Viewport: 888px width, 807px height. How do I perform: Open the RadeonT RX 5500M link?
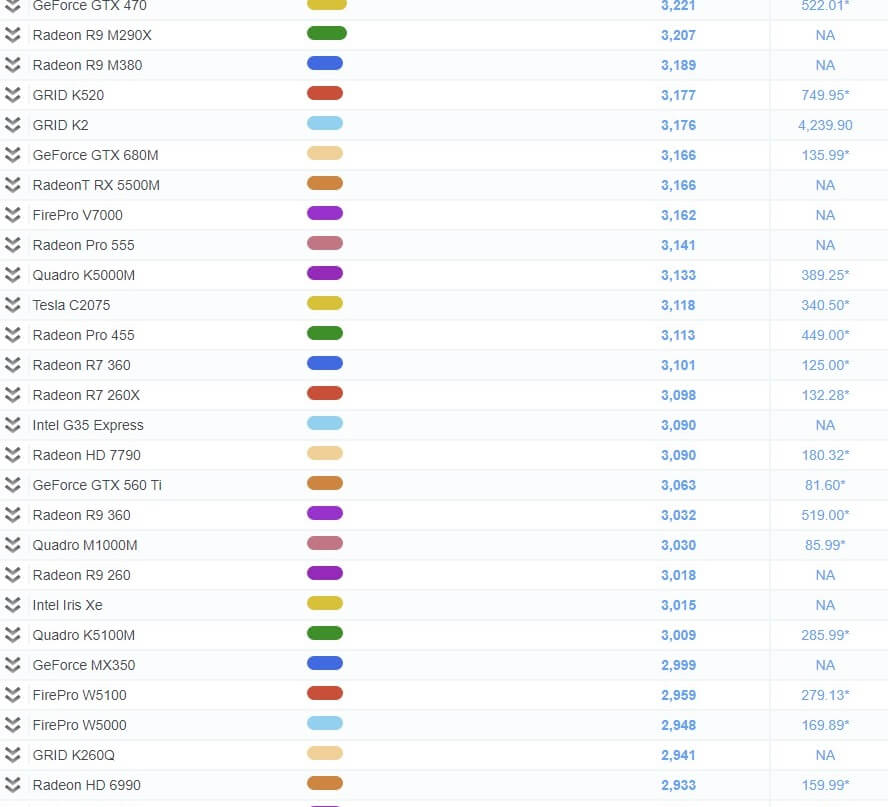tap(96, 185)
